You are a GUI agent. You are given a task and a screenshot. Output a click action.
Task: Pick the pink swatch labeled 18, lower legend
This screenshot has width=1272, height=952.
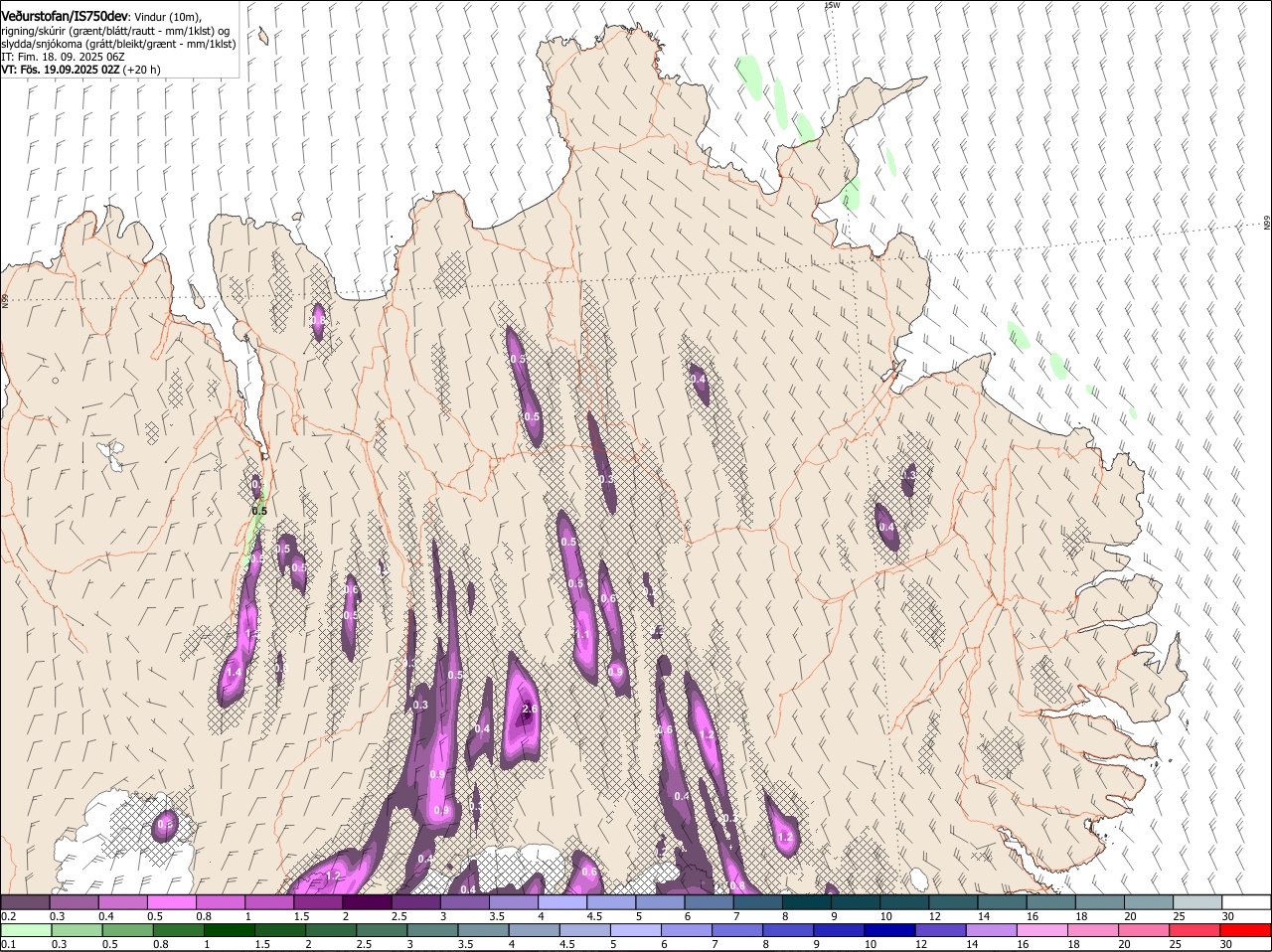point(1093,930)
